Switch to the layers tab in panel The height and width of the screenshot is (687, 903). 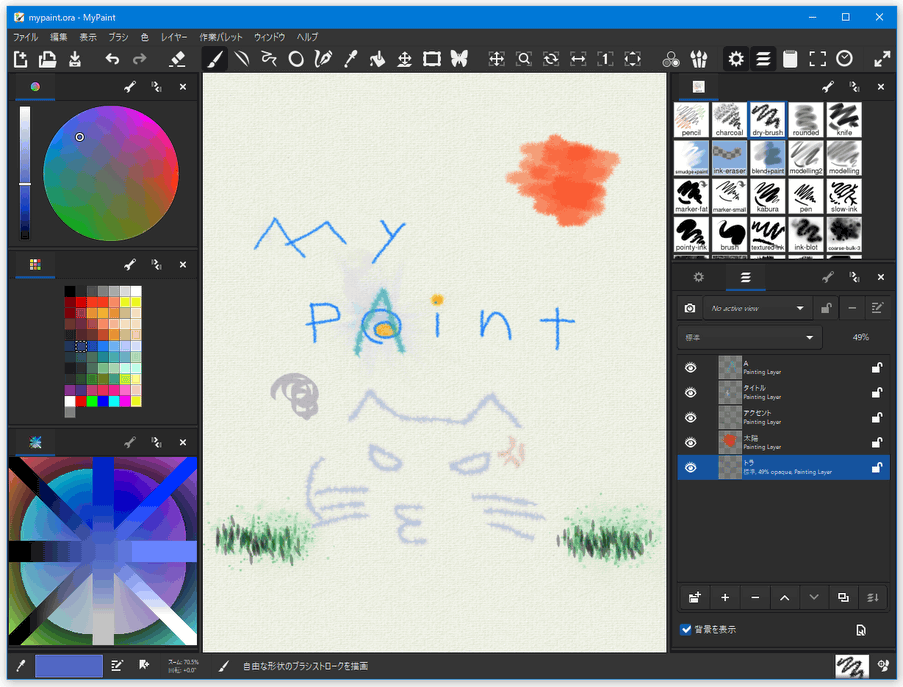pos(745,278)
